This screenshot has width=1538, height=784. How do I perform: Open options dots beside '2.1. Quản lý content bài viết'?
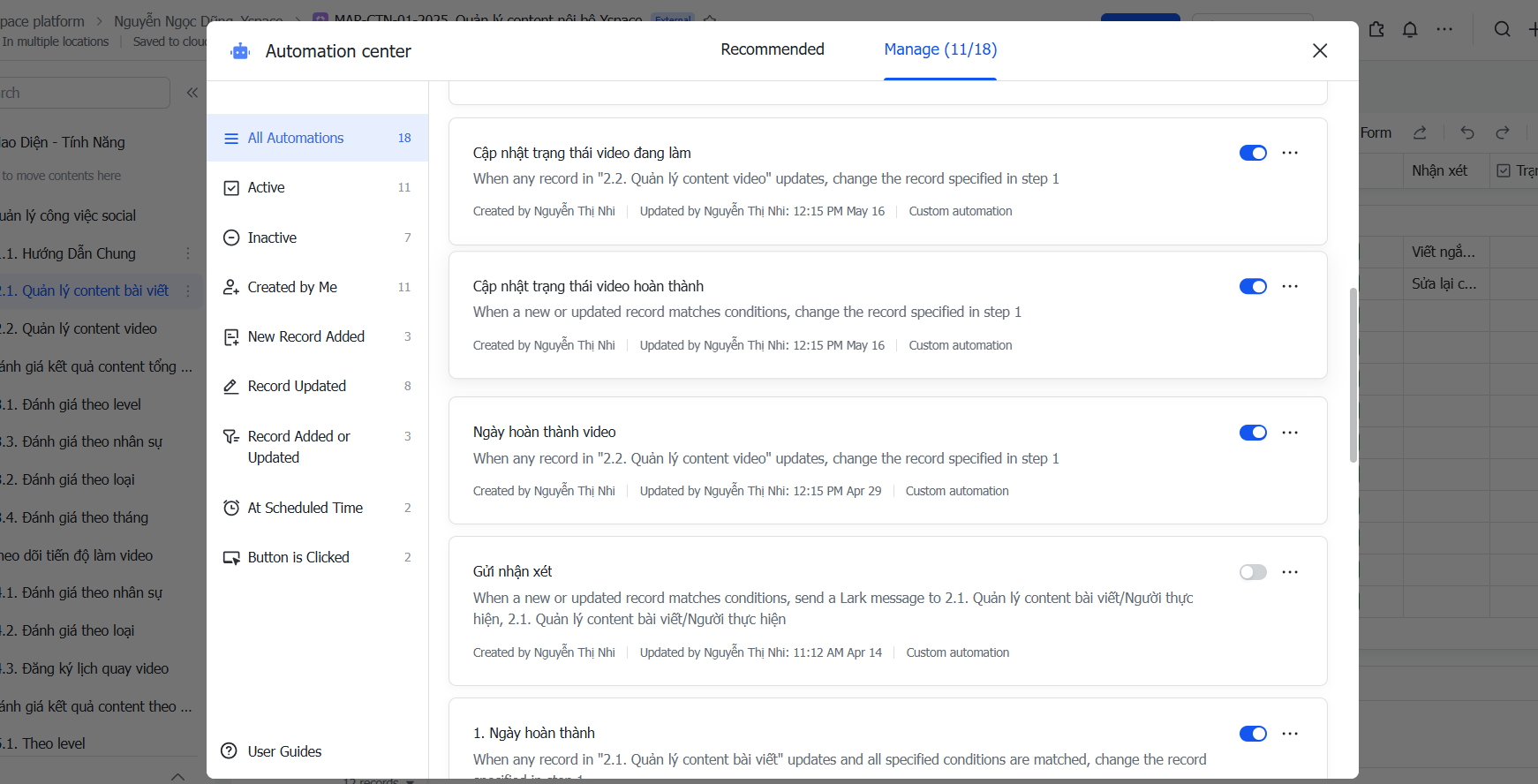(188, 290)
